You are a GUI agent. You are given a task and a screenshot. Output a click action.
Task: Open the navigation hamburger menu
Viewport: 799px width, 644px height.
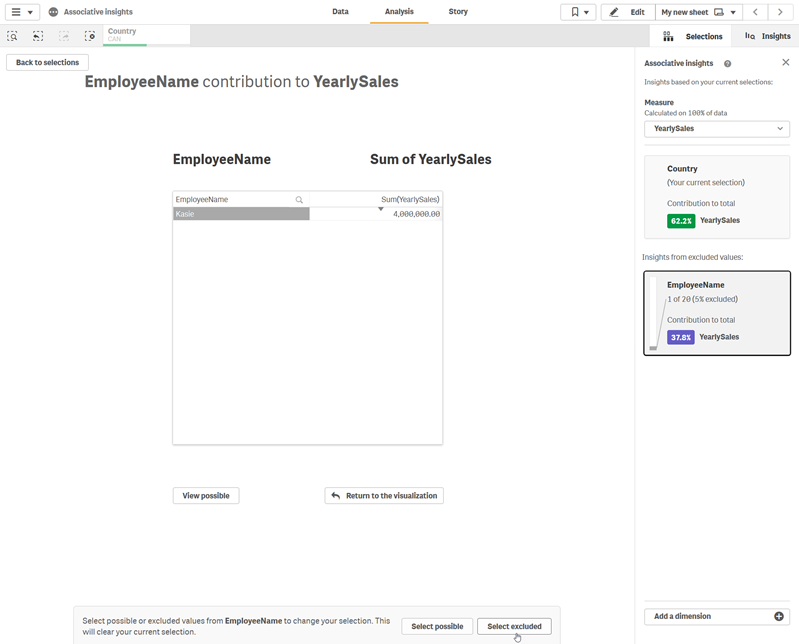[22, 12]
